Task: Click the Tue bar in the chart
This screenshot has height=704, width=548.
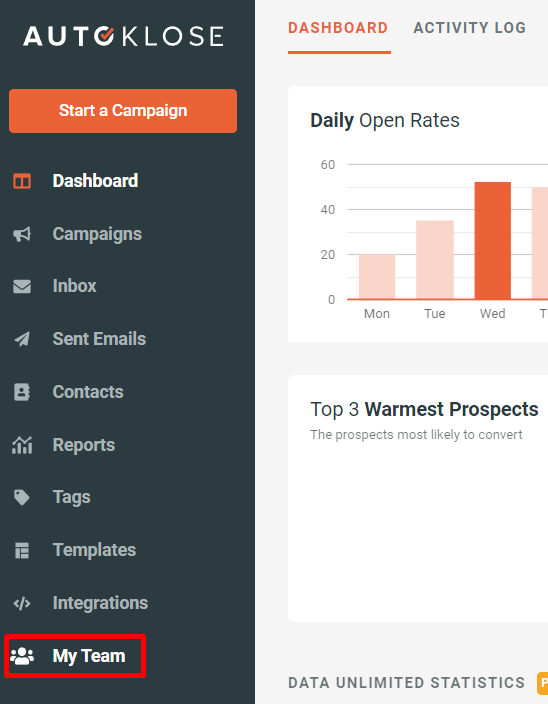Action: (435, 260)
